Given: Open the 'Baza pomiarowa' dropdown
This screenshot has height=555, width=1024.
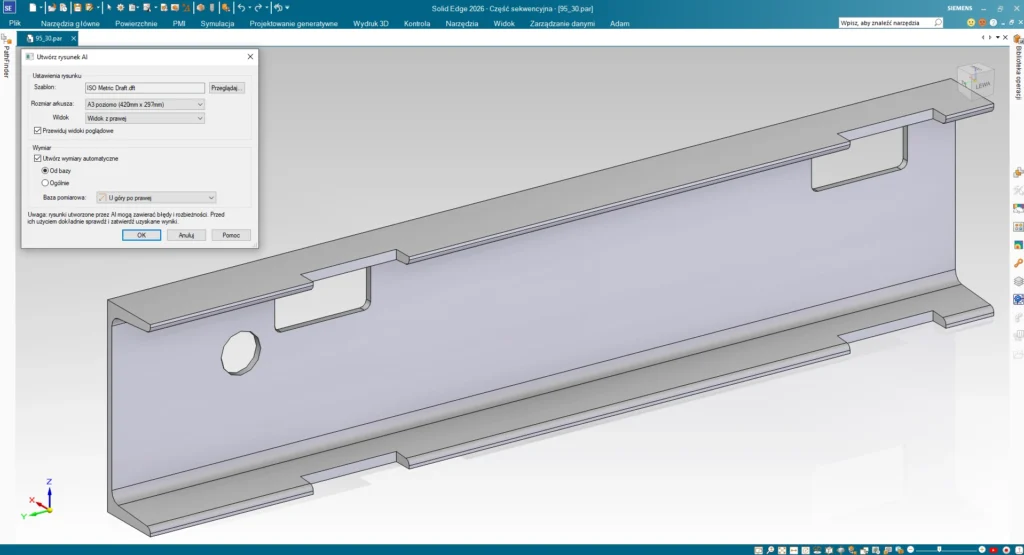Looking at the screenshot, I should point(156,198).
